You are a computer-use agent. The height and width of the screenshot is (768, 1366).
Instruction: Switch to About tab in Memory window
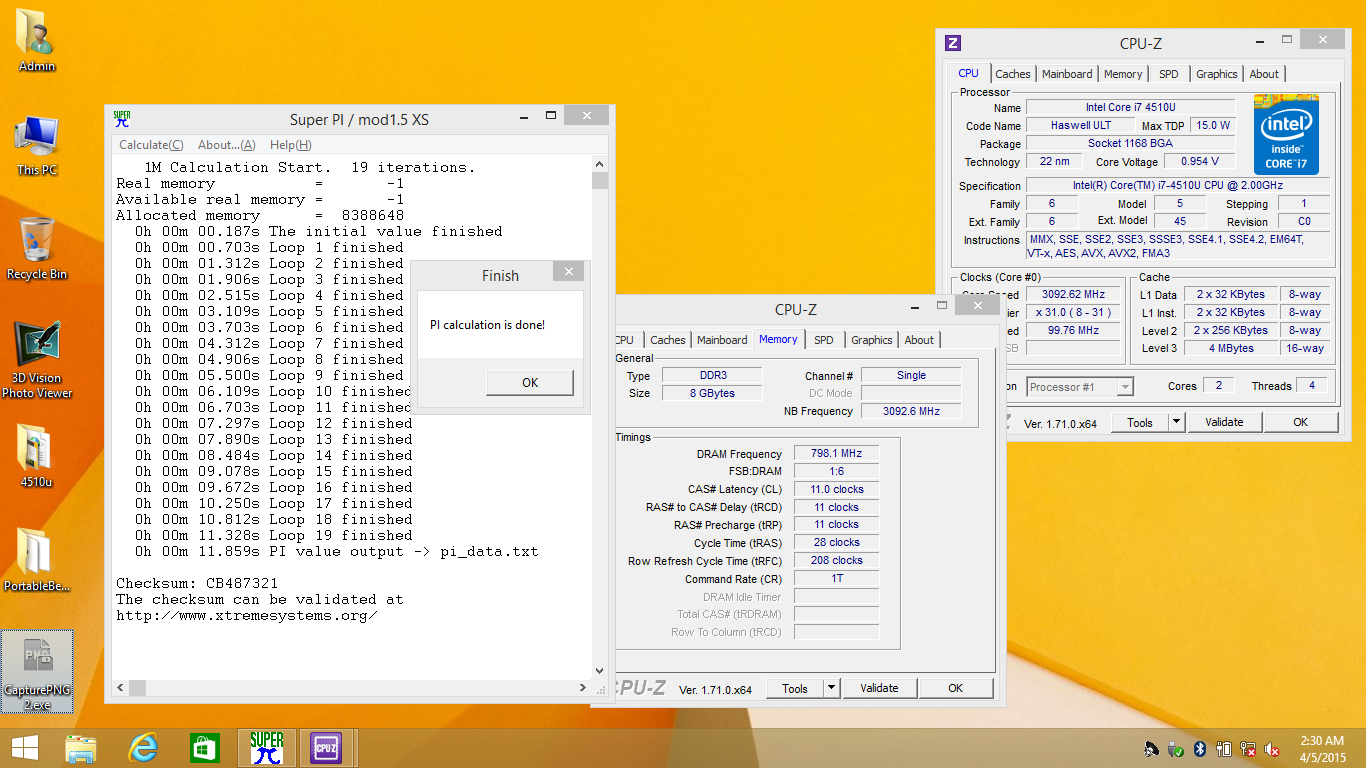[919, 340]
